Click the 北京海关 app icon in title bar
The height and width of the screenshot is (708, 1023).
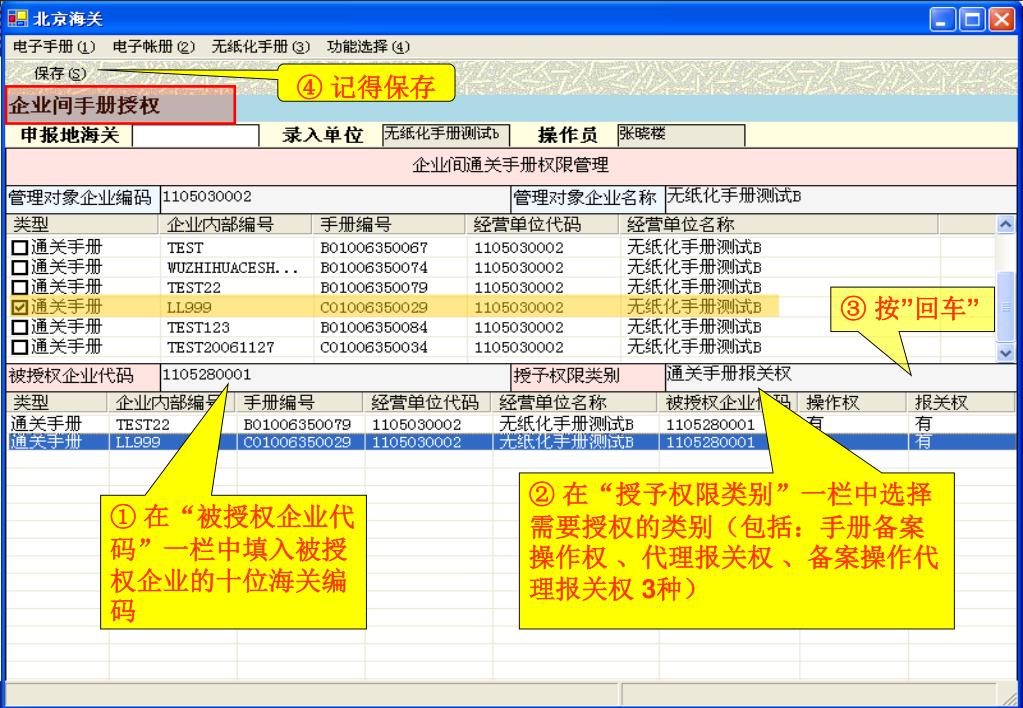point(18,19)
